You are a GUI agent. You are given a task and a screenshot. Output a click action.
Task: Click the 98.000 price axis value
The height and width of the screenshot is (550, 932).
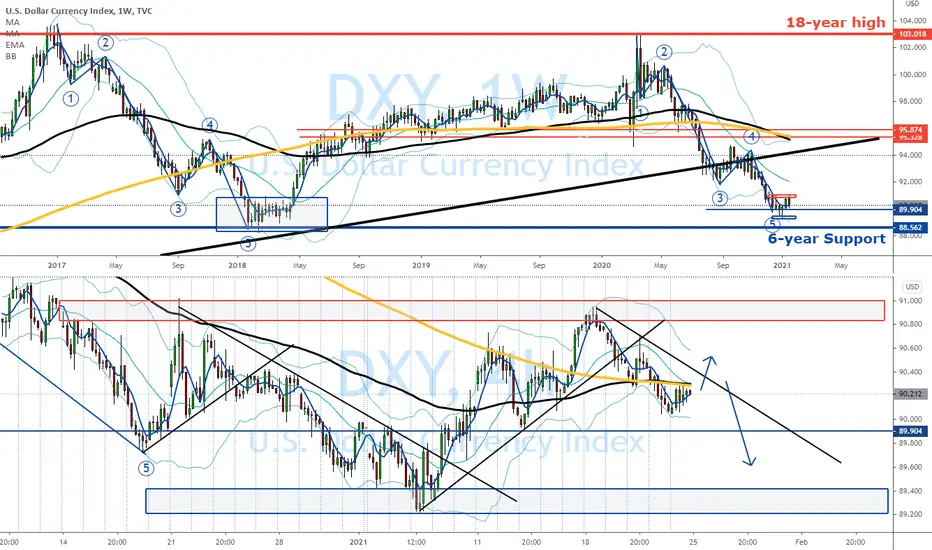pyautogui.click(x=912, y=101)
